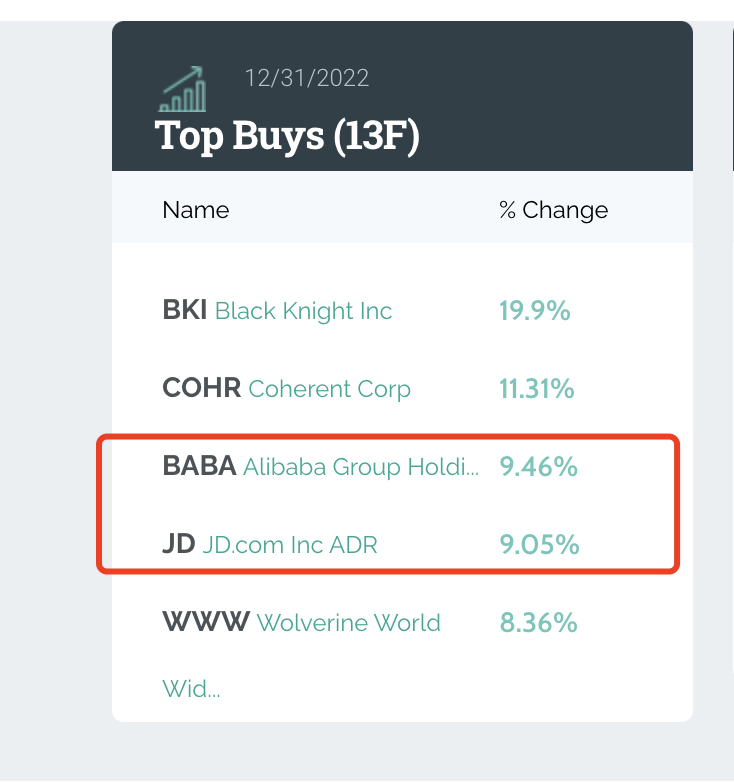
Task: Open the Black Knight Inc company link
Action: coord(304,311)
